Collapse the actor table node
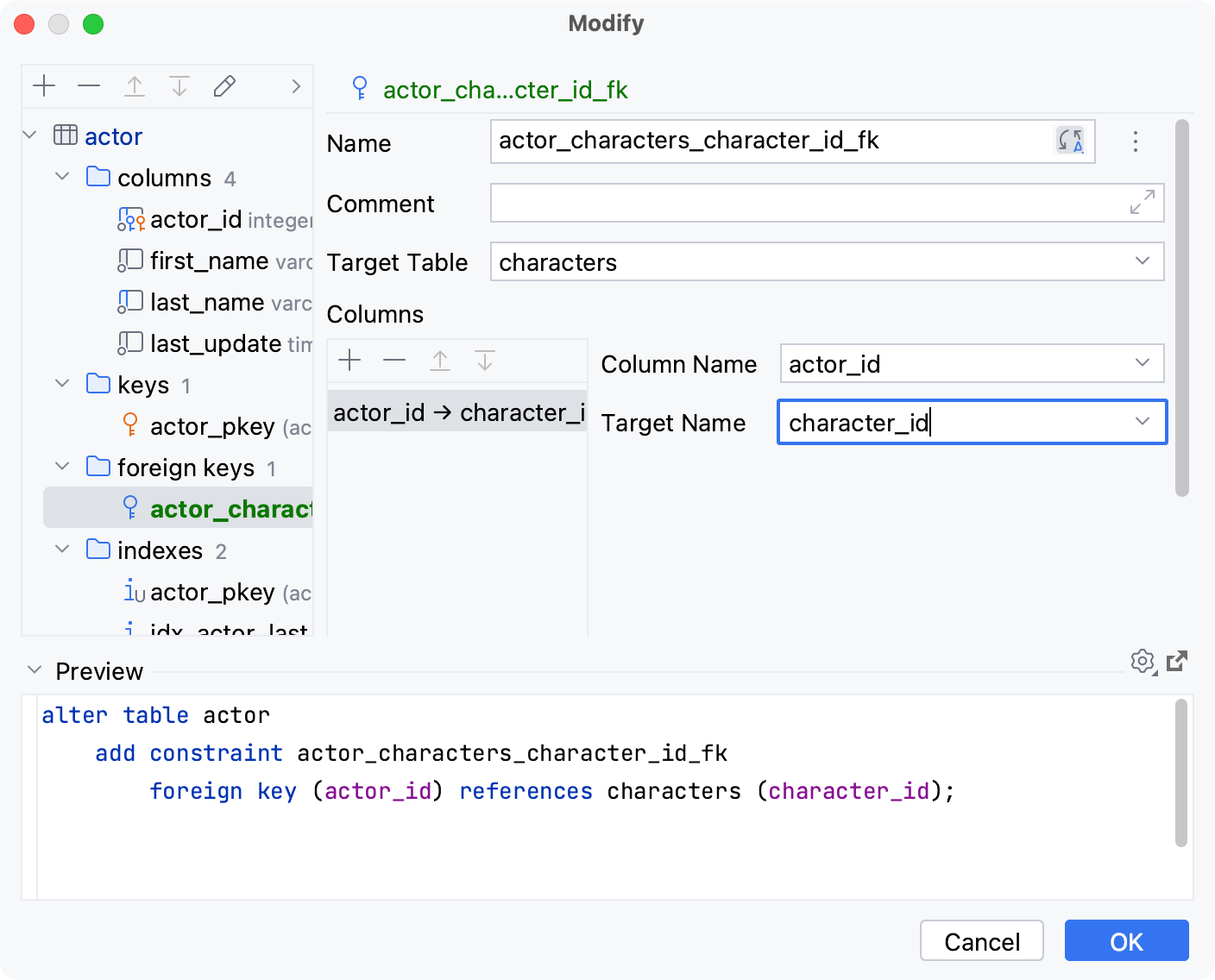 pos(30,135)
